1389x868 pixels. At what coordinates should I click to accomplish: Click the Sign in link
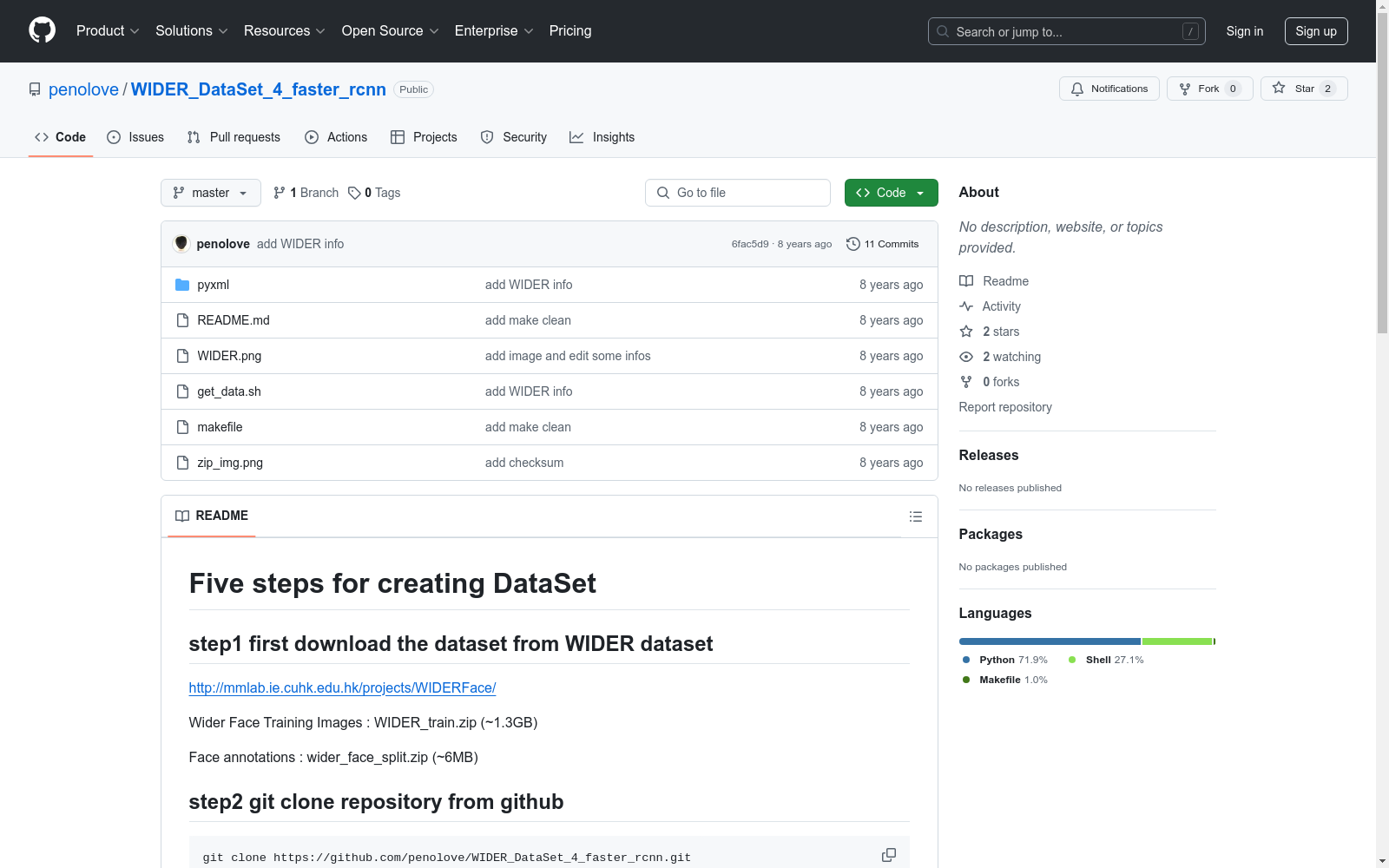click(1245, 31)
